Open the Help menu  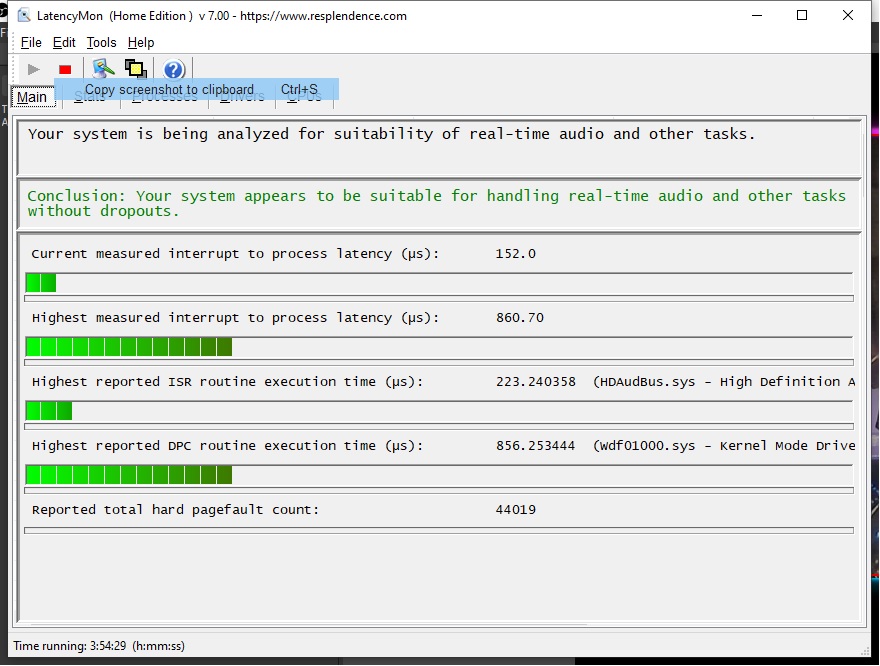point(141,43)
